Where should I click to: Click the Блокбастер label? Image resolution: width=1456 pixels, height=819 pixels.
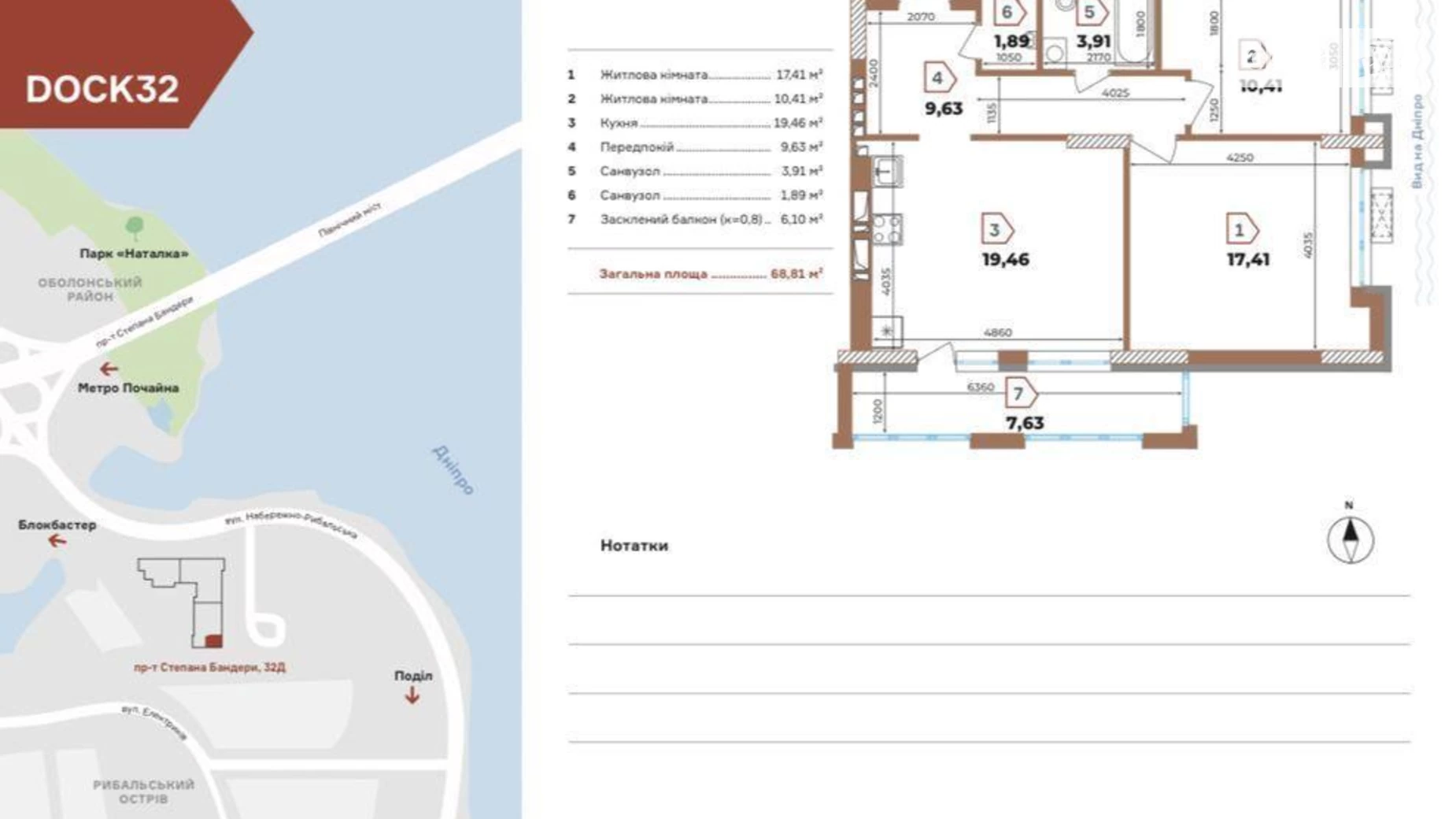[x=57, y=524]
